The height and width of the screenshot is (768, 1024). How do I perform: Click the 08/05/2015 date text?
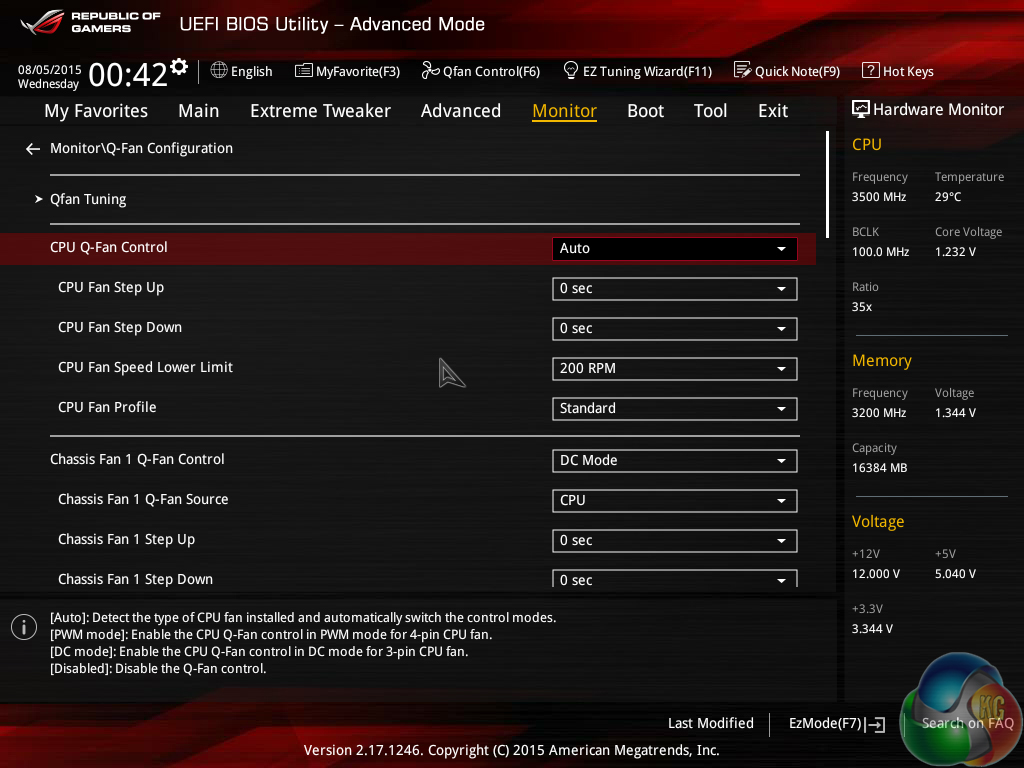tap(50, 69)
